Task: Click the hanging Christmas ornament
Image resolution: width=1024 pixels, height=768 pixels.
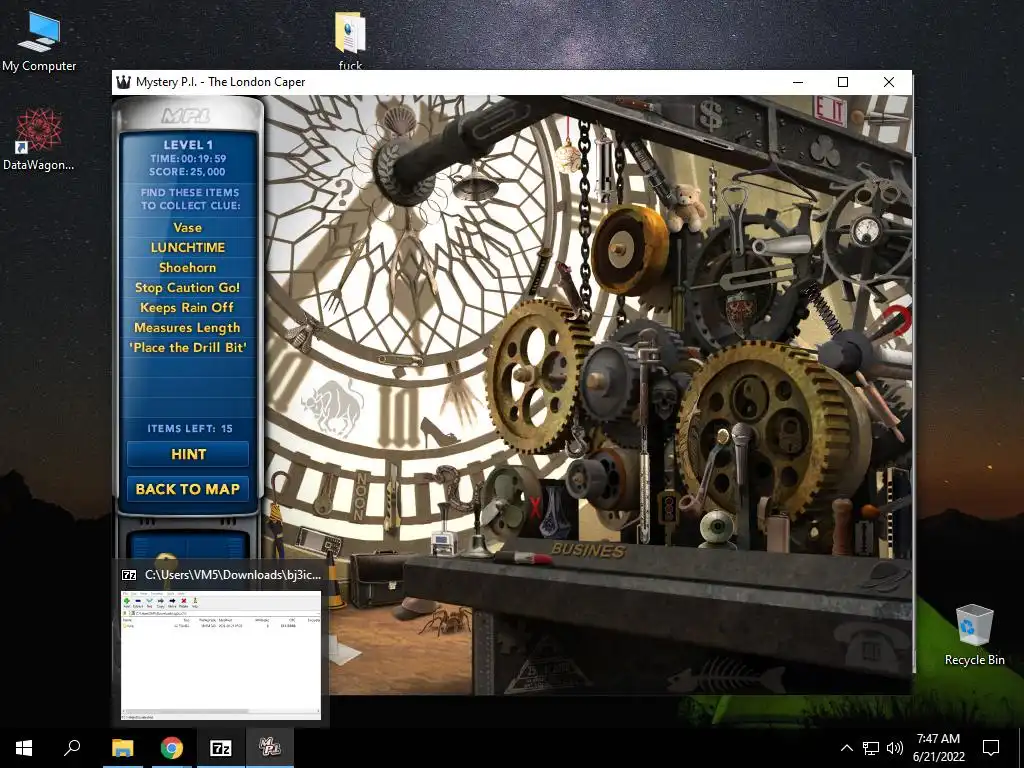Action: pos(568,155)
